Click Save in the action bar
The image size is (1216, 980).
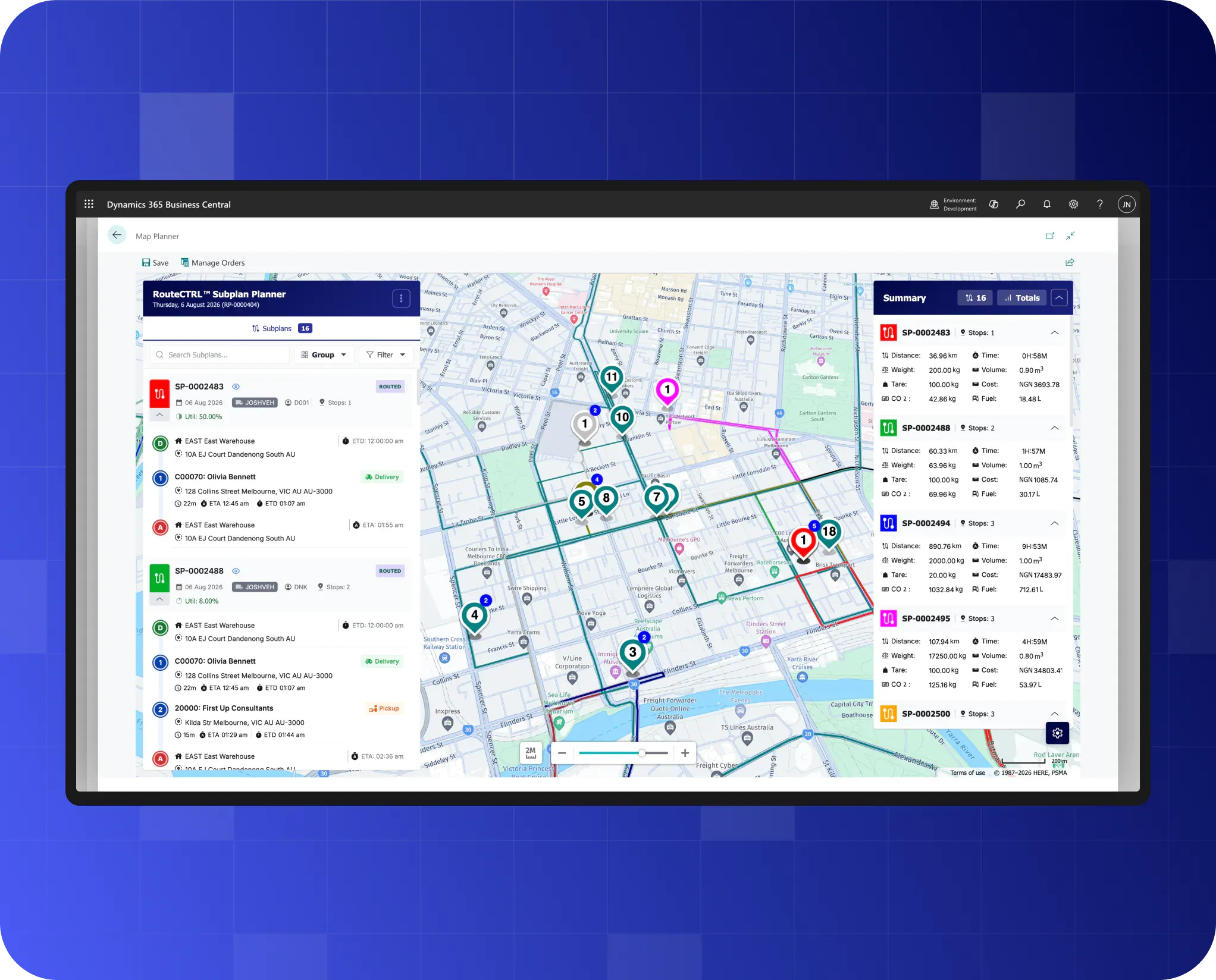[155, 263]
